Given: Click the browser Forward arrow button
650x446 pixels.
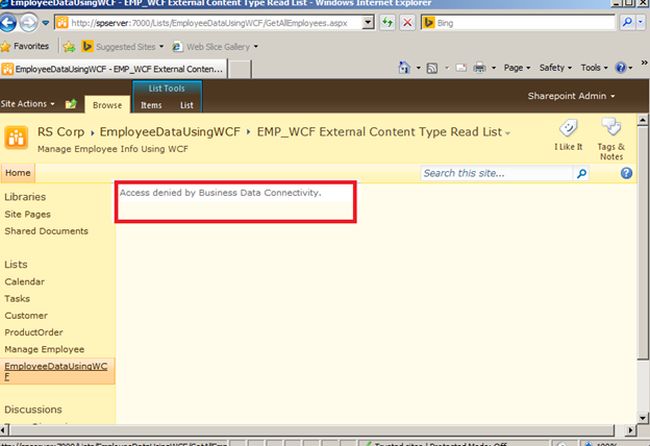Looking at the screenshot, I should [28, 22].
